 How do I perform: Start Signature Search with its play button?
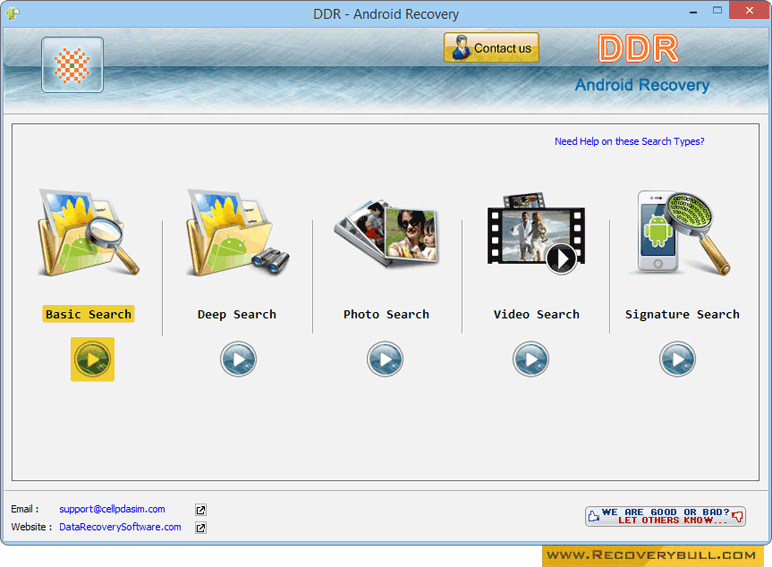pos(677,359)
